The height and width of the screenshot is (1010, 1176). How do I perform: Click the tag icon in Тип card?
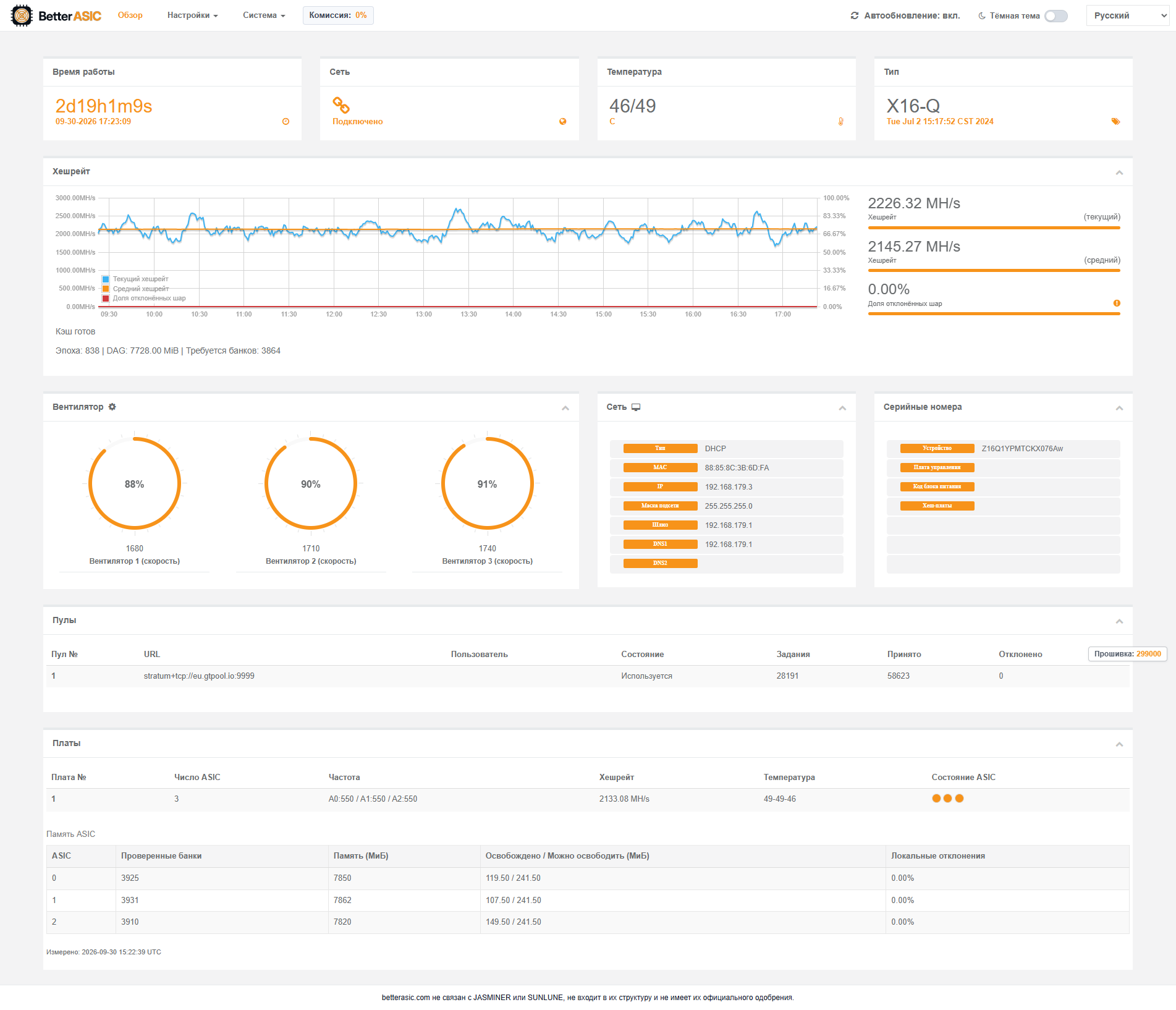pos(1115,122)
